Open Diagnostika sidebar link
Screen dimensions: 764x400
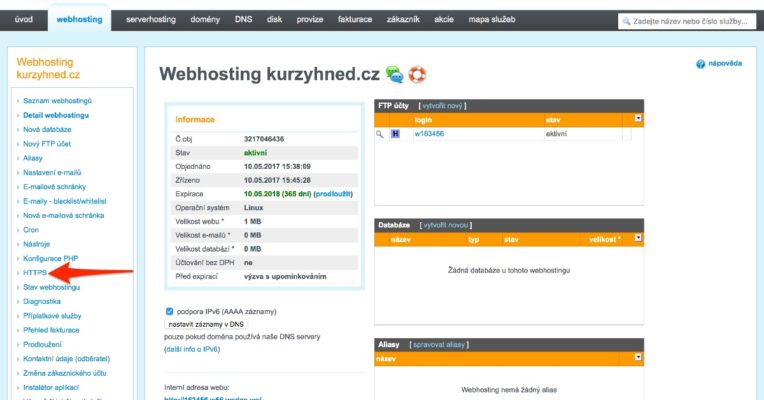tap(42, 302)
